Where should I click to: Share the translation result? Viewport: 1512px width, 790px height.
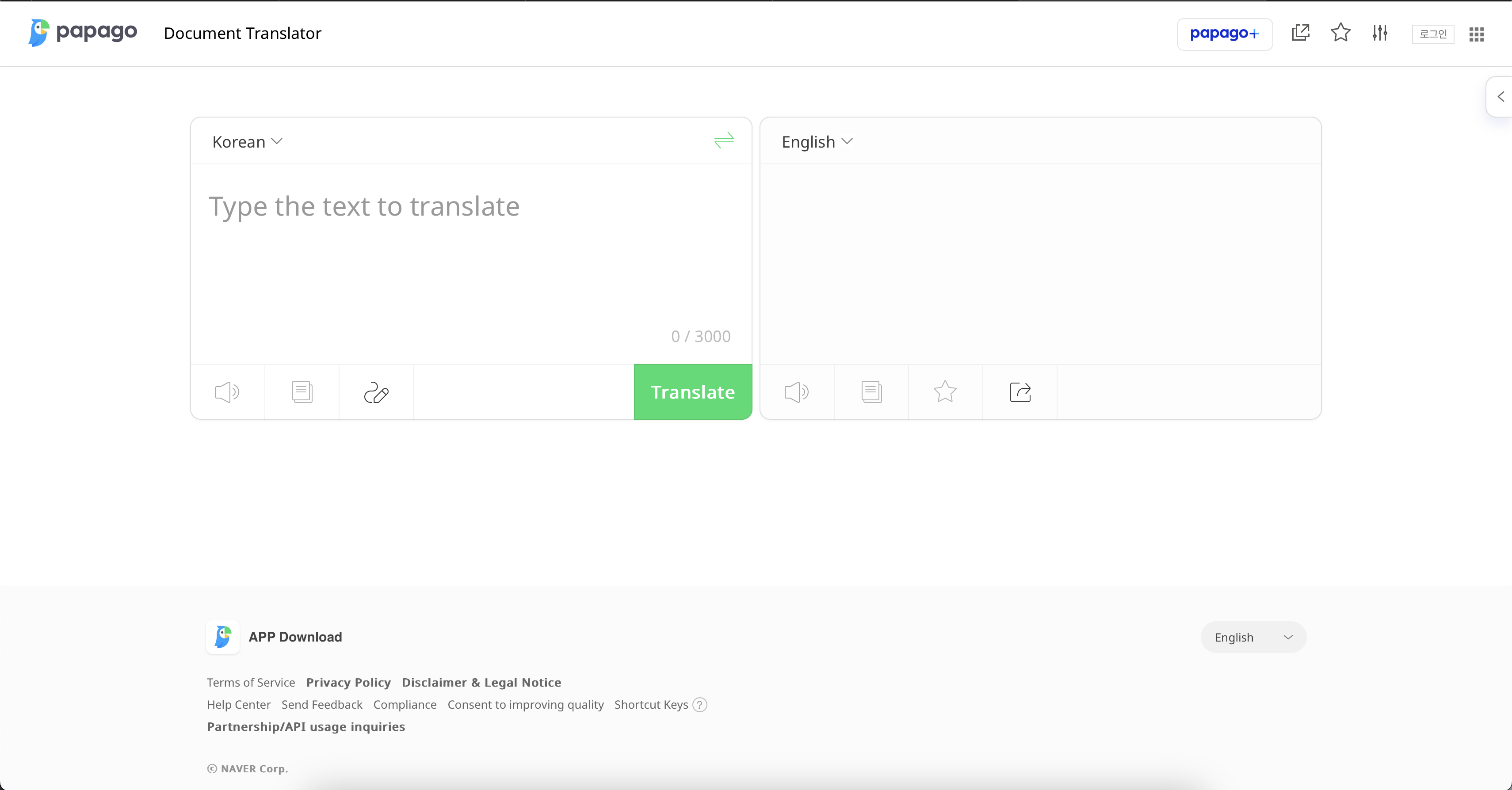1020,392
